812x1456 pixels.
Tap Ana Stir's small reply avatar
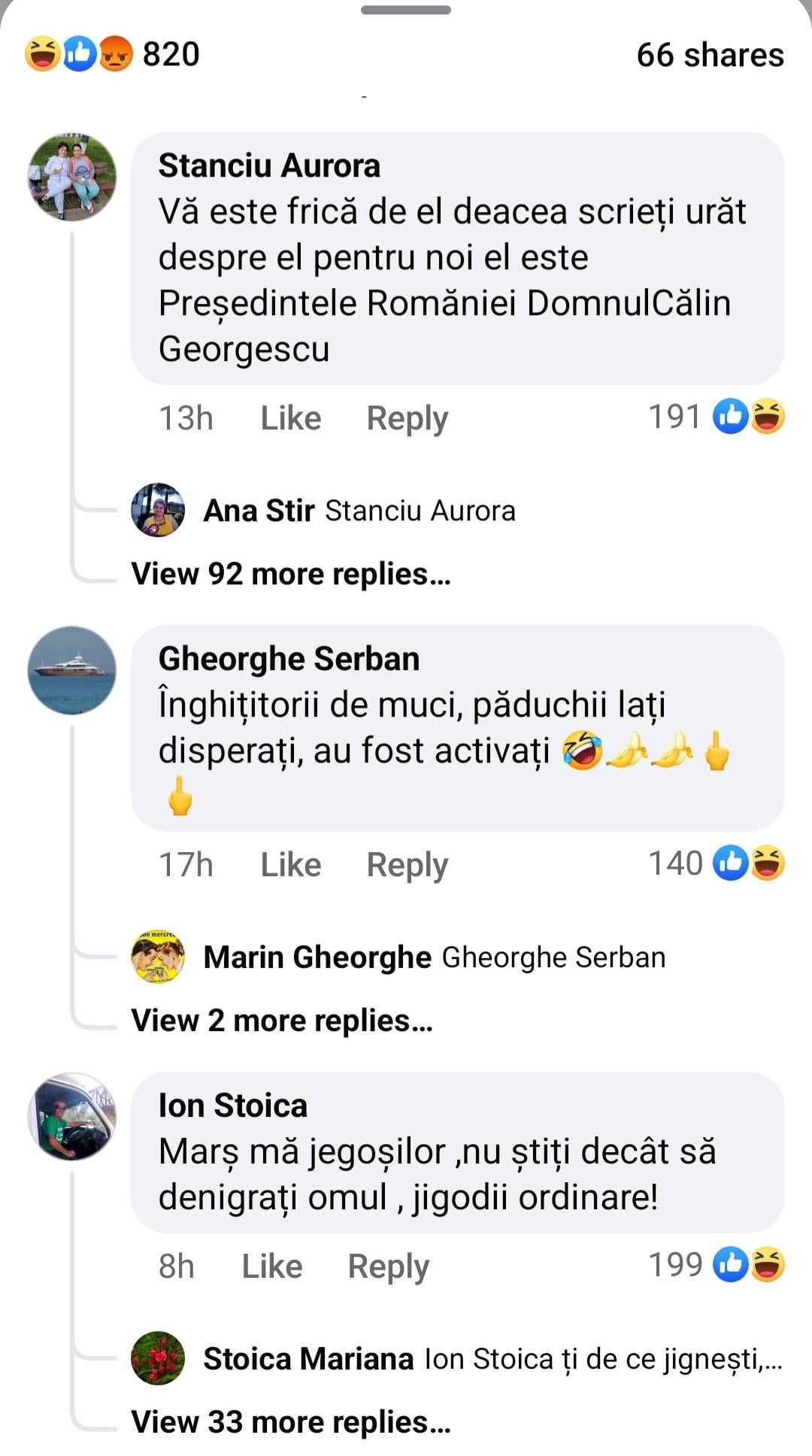[x=158, y=510]
